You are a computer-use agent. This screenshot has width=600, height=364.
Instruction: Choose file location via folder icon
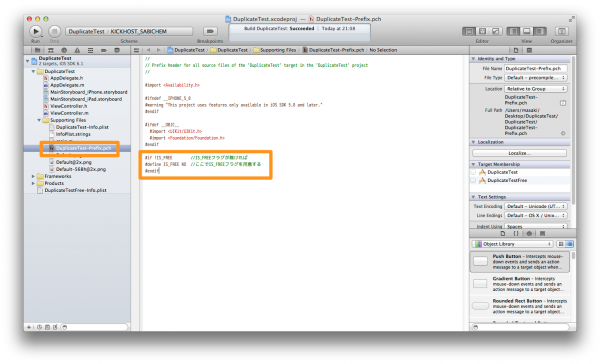pyautogui.click(x=563, y=103)
